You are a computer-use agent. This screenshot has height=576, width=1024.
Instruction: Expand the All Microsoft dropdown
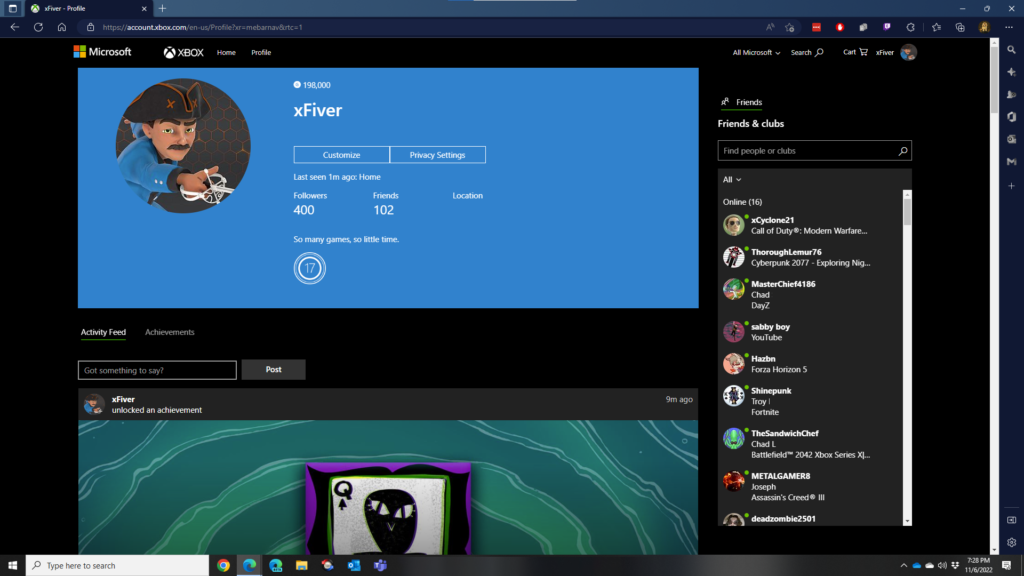click(756, 52)
